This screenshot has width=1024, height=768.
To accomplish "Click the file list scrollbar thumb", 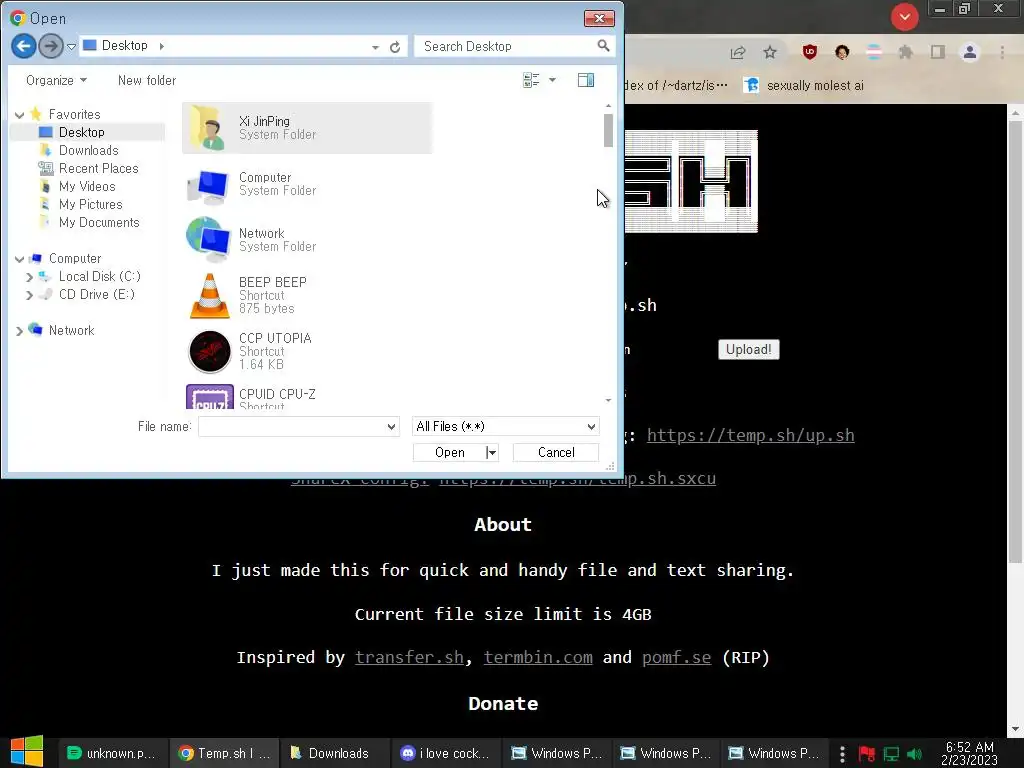I will [x=608, y=131].
